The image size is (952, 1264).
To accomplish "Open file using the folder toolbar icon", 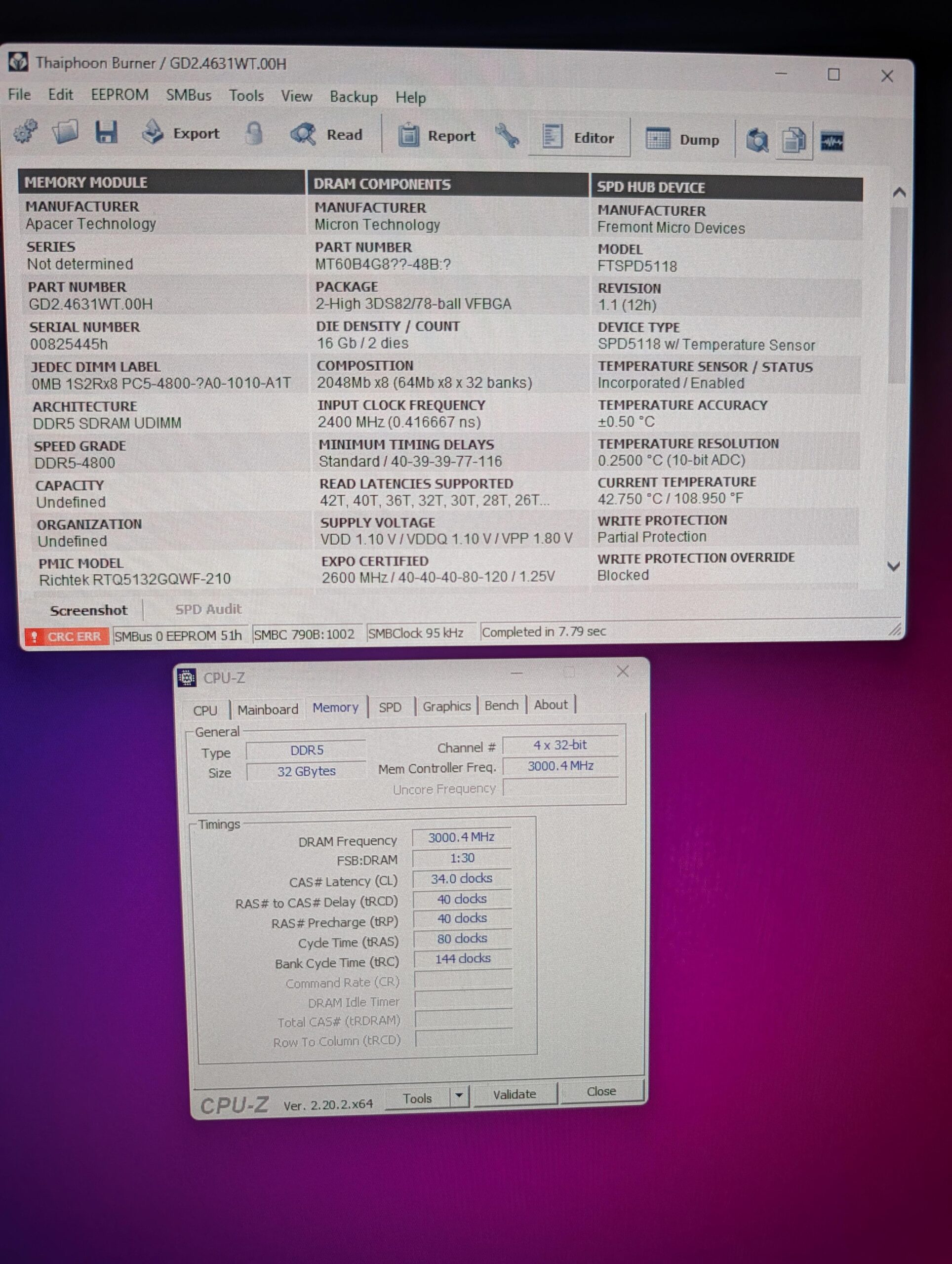I will (x=66, y=131).
